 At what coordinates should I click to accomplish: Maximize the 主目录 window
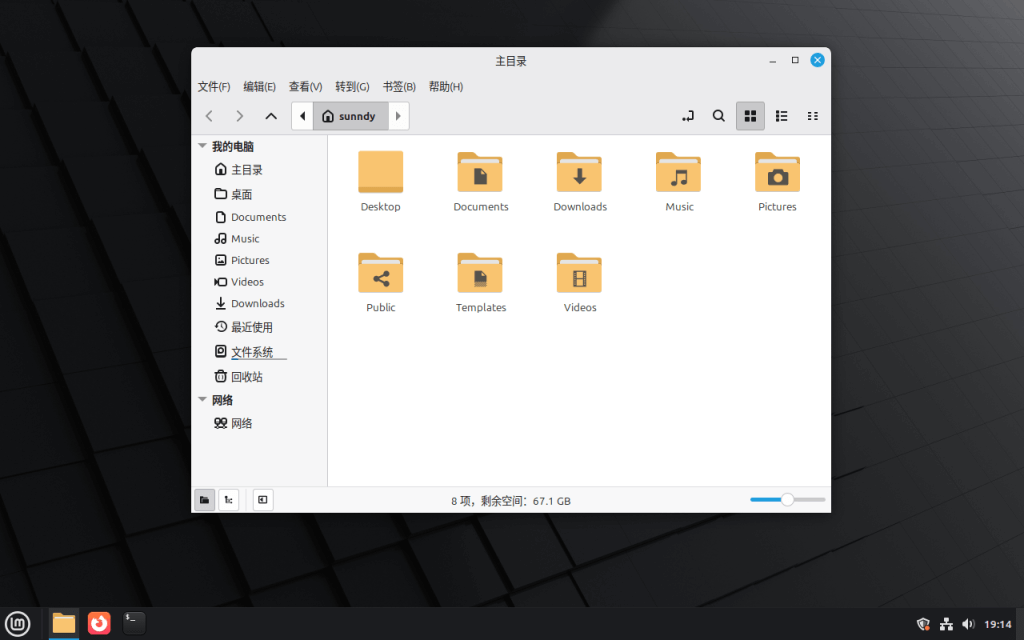[x=795, y=60]
